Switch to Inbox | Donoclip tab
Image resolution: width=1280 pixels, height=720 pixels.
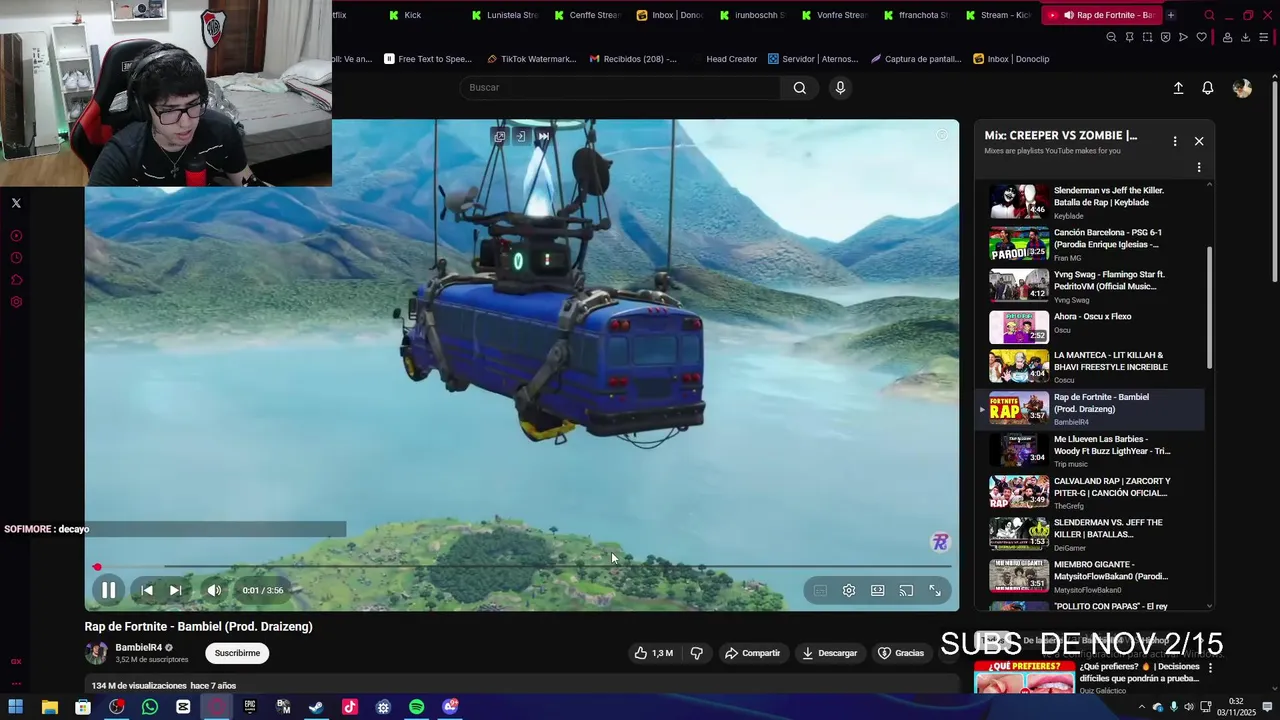click(669, 15)
